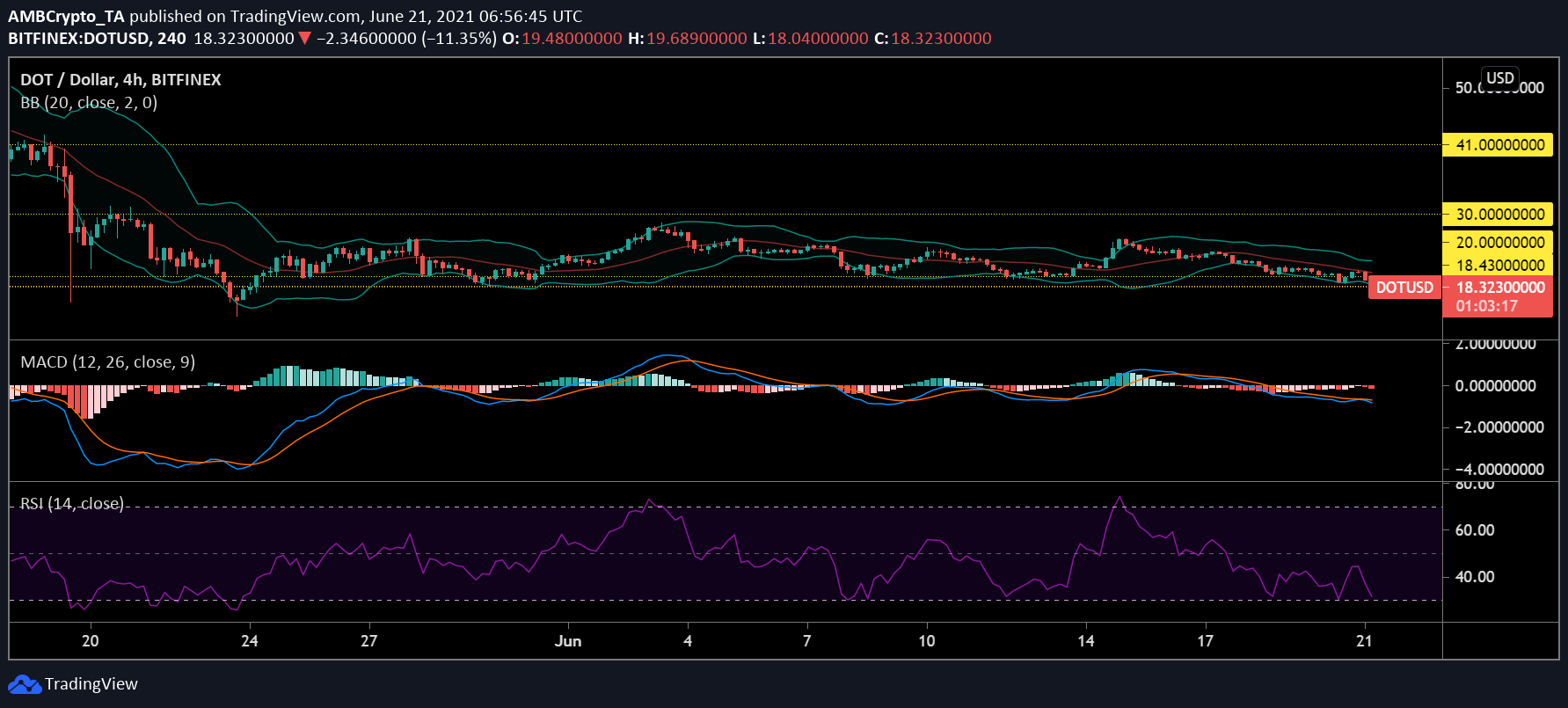Click the Jun month label on time axis
1568x708 pixels.
click(x=568, y=640)
